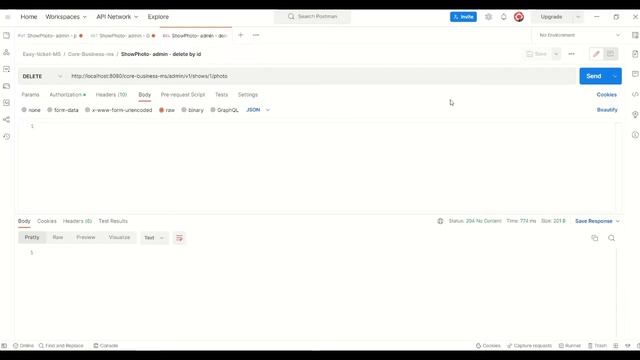The width and height of the screenshot is (640, 360).
Task: Open the JSON format dropdown
Action: (x=258, y=110)
